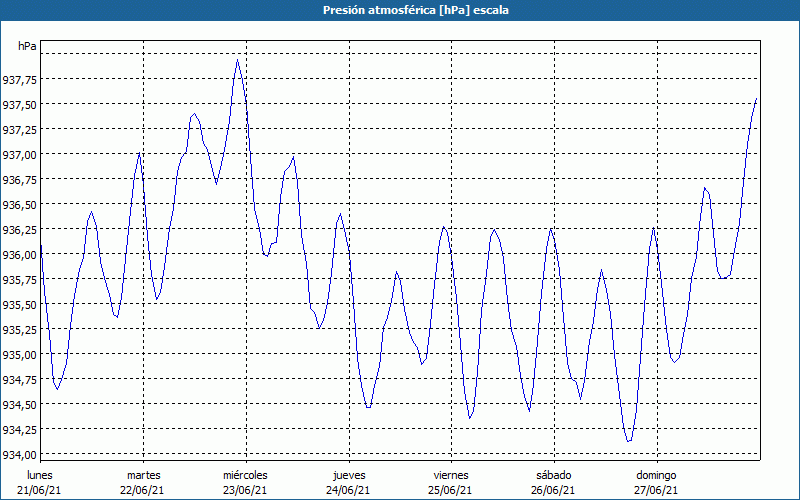800x500 pixels.
Task: Click the 934,50 axis value
Action: [x=19, y=404]
